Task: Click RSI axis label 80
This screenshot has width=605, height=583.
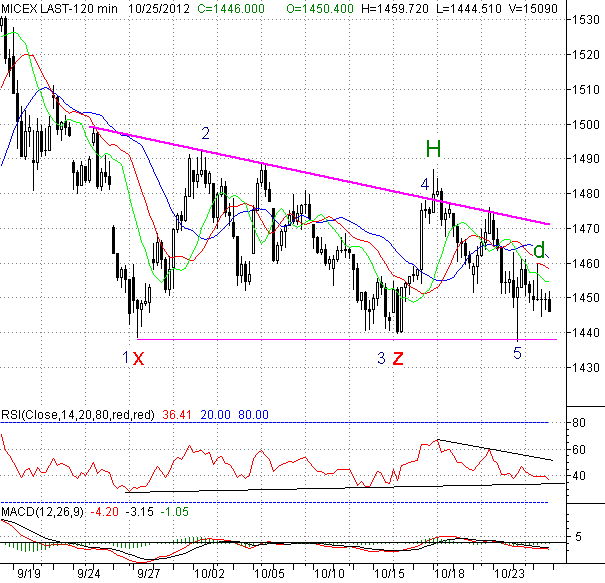Action: (x=579, y=423)
